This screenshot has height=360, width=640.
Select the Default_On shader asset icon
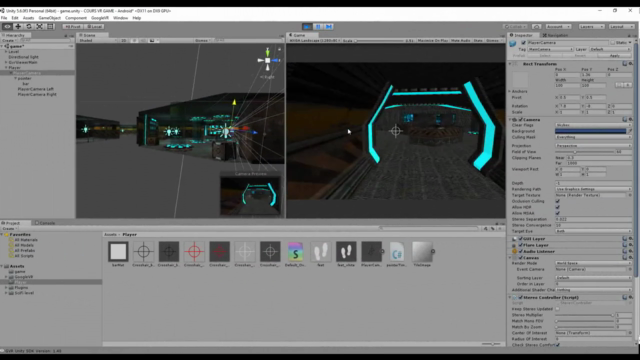click(x=295, y=251)
